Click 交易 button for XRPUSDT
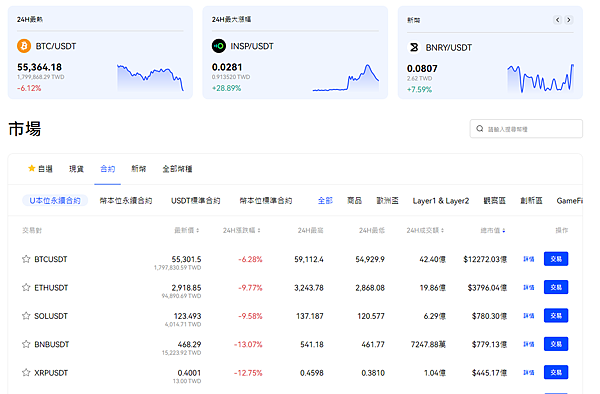Image resolution: width=600 pixels, height=394 pixels. [x=556, y=372]
